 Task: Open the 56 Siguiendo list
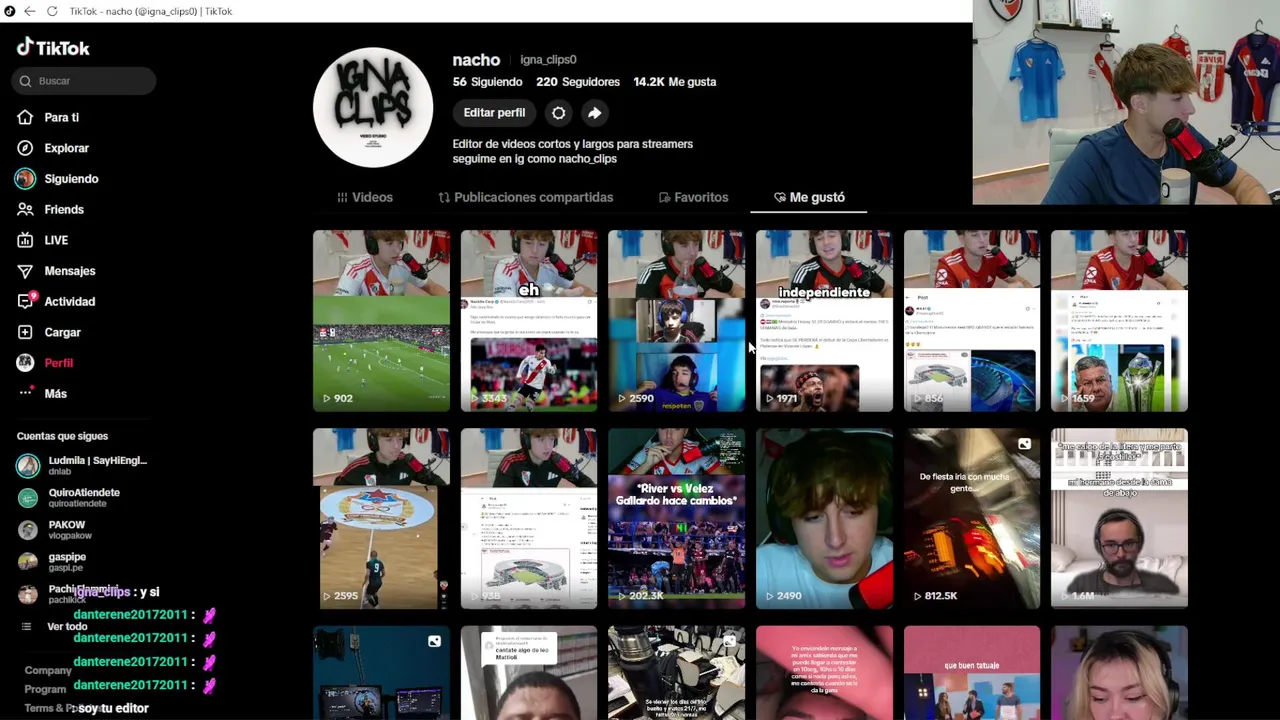pyautogui.click(x=487, y=82)
